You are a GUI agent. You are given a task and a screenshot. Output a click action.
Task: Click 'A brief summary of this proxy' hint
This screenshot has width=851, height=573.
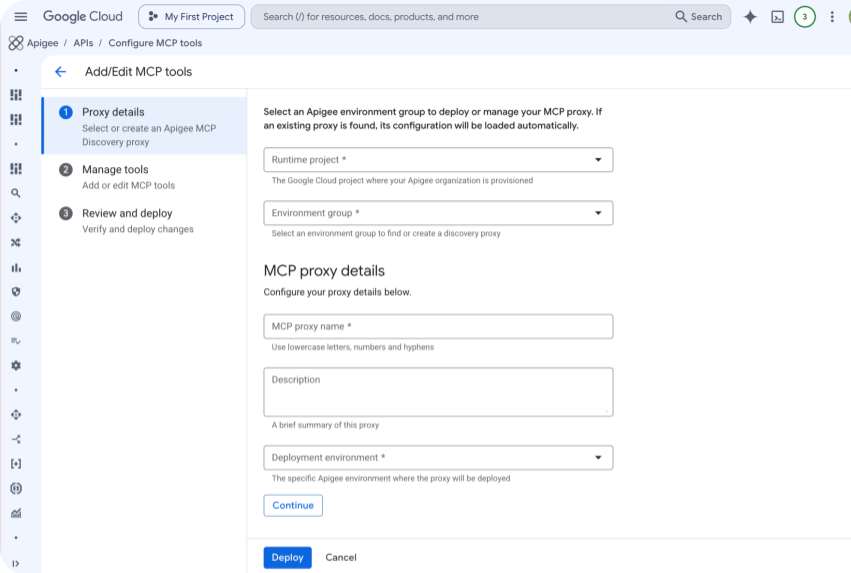point(325,425)
